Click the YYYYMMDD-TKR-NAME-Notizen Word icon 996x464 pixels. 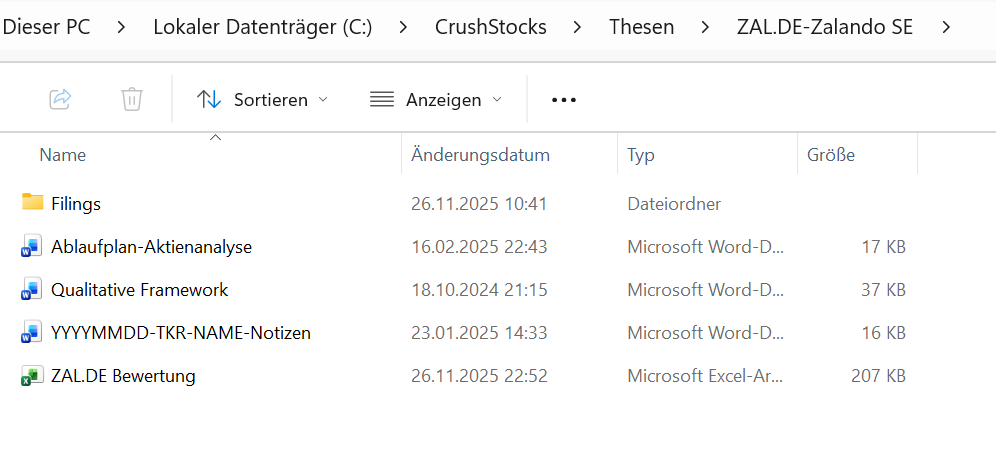(x=32, y=333)
